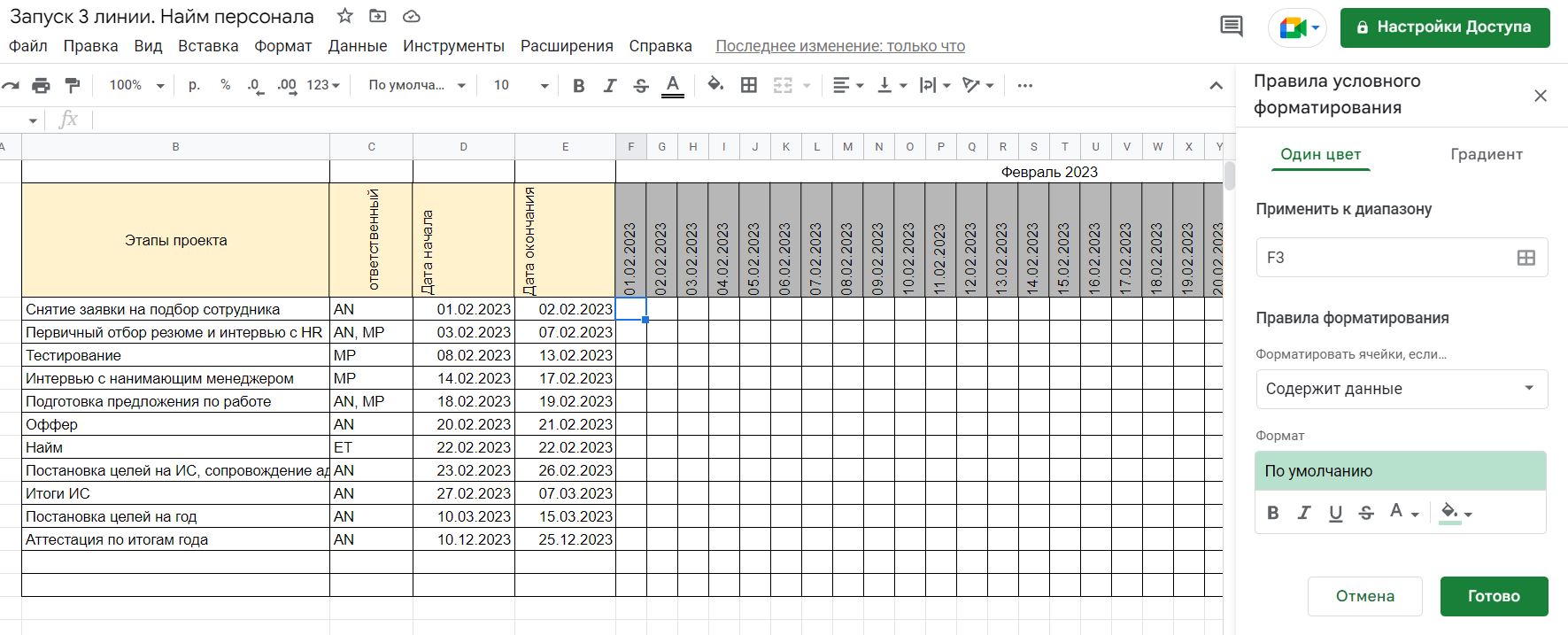Collapse the menus with the chevron
The height and width of the screenshot is (635, 1568).
coord(1216,85)
